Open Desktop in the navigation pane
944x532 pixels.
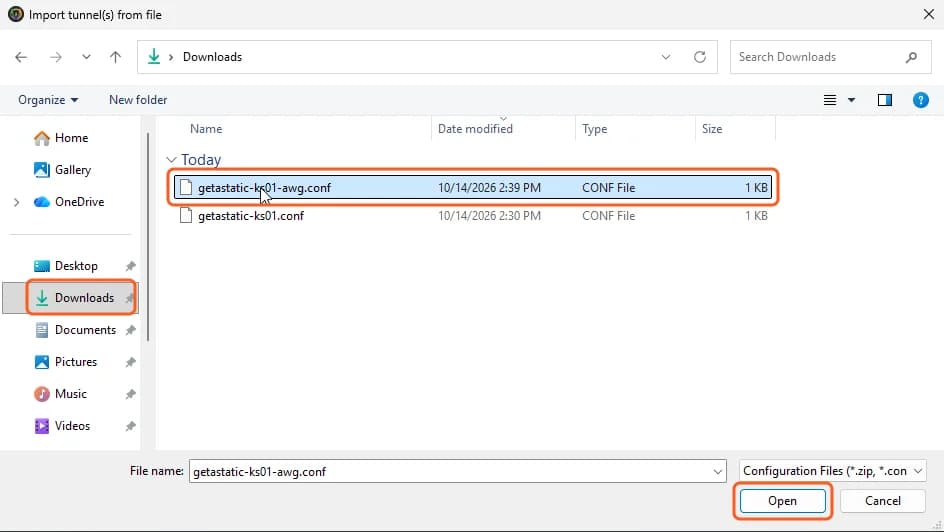[x=66, y=265]
